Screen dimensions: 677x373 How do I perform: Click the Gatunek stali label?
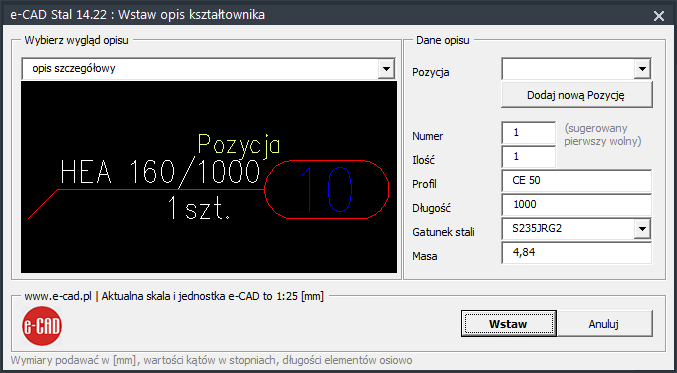coord(443,232)
